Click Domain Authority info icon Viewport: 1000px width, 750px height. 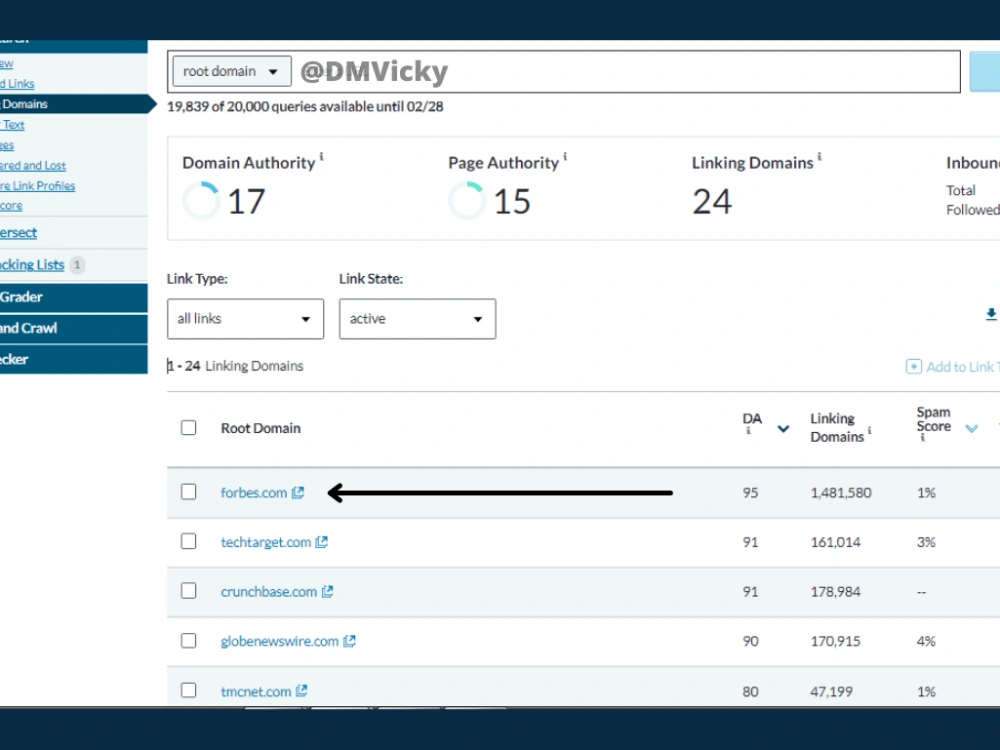click(x=321, y=156)
